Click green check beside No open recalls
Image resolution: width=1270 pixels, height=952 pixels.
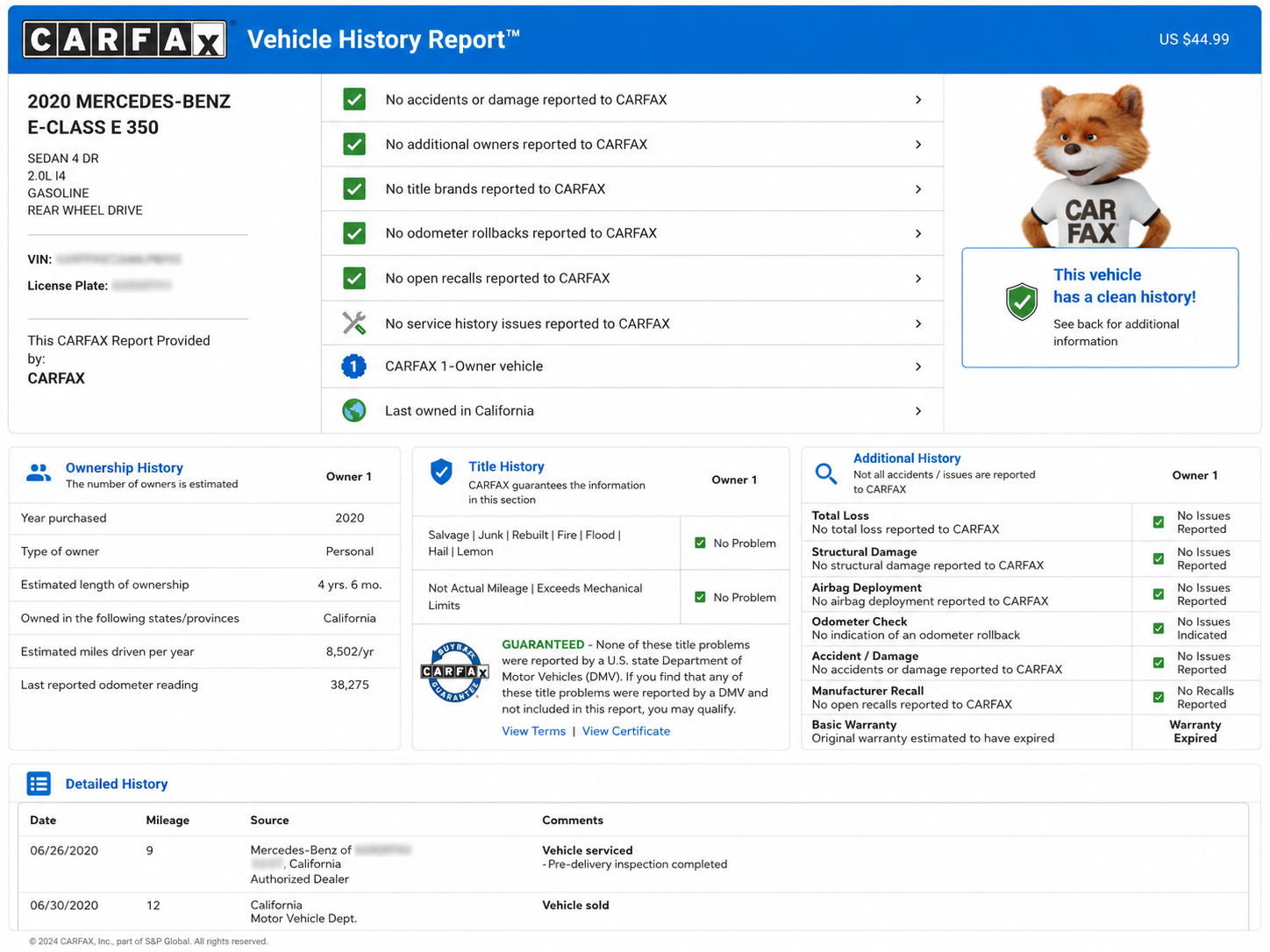pos(354,278)
